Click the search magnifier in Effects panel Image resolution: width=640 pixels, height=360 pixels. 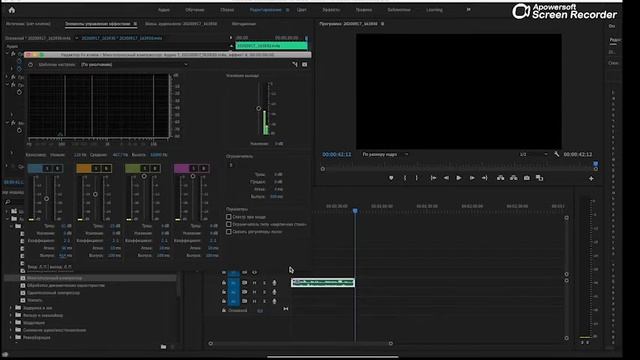(7, 202)
